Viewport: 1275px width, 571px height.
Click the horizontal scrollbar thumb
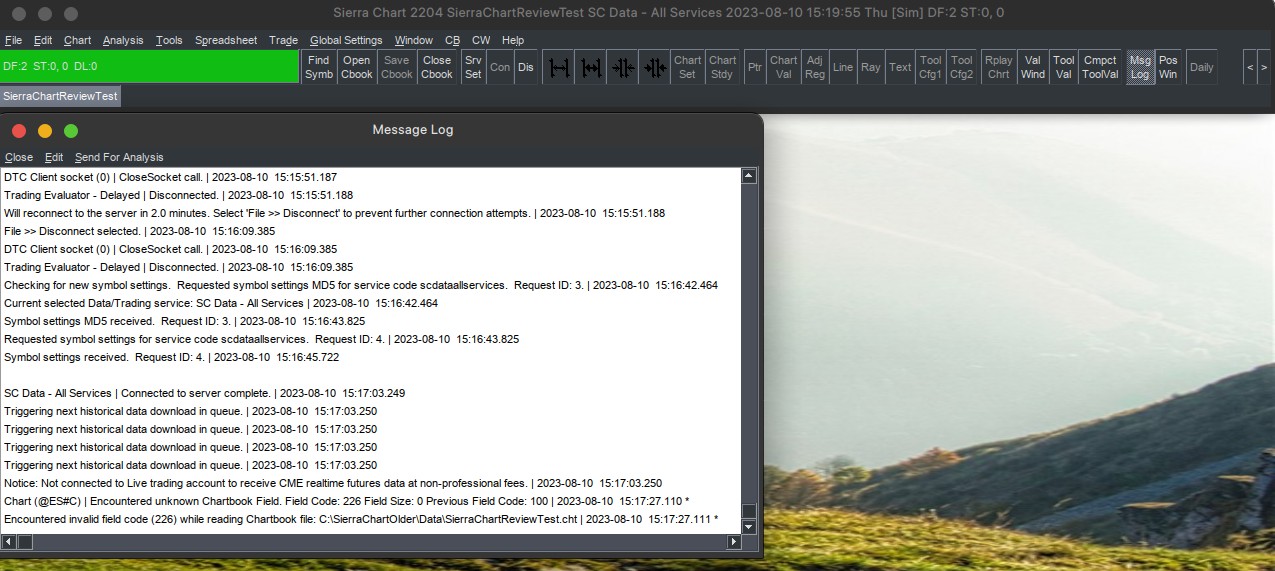click(26, 542)
